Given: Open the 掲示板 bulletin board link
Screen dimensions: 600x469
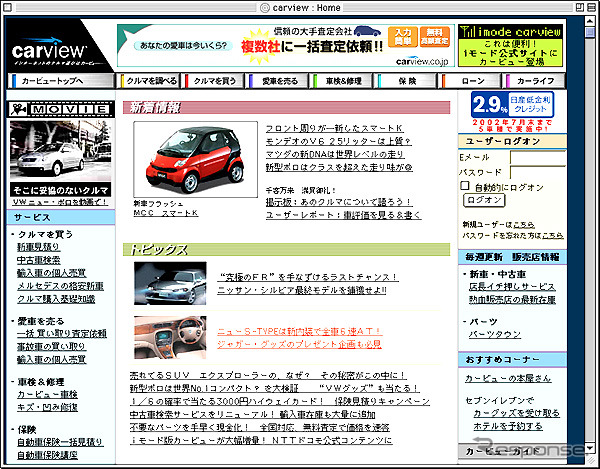Looking at the screenshot, I should tap(339, 202).
